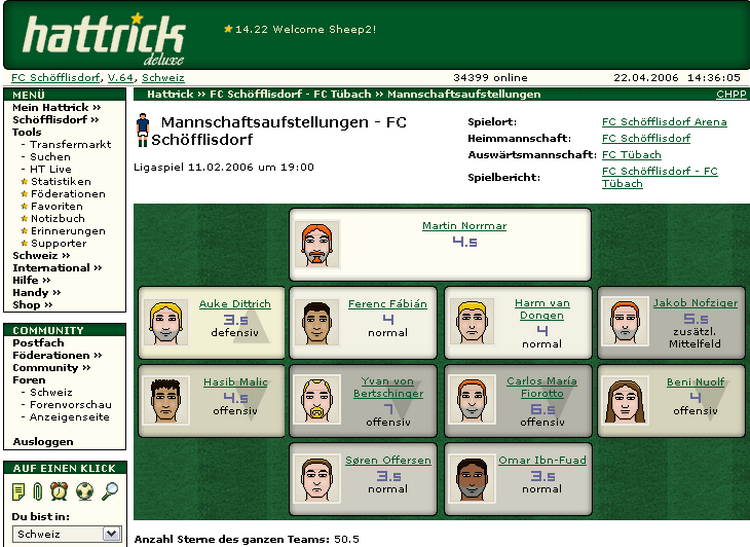Expand Schöfflisdorf menu
This screenshot has height=547, width=750.
(x=55, y=120)
